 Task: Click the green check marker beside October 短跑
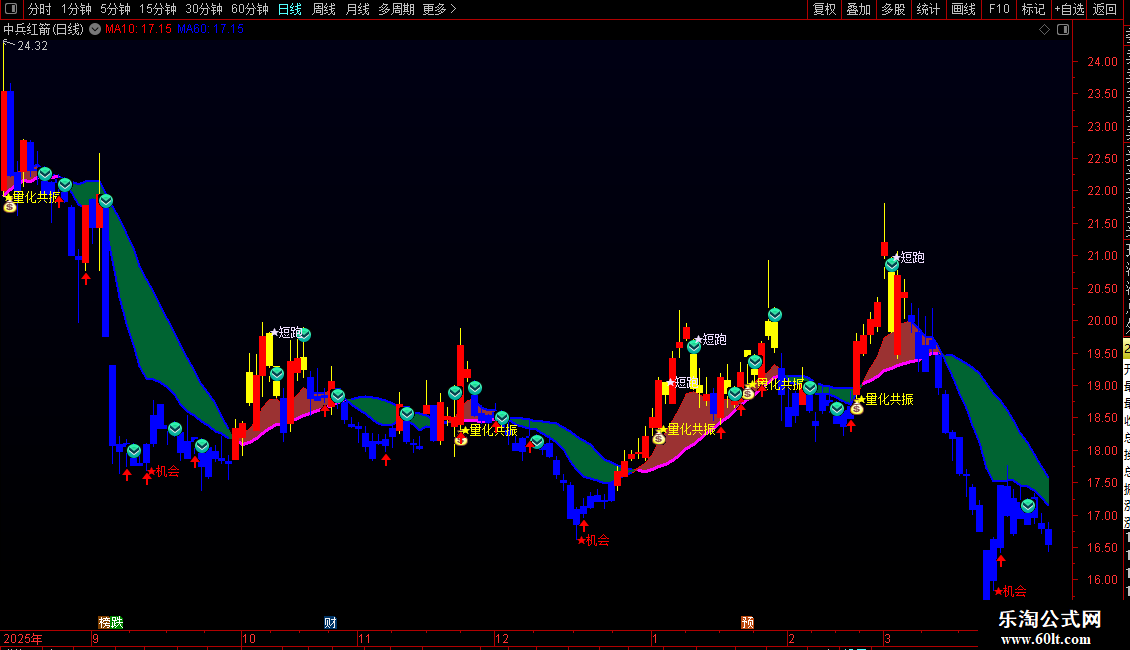click(x=304, y=335)
